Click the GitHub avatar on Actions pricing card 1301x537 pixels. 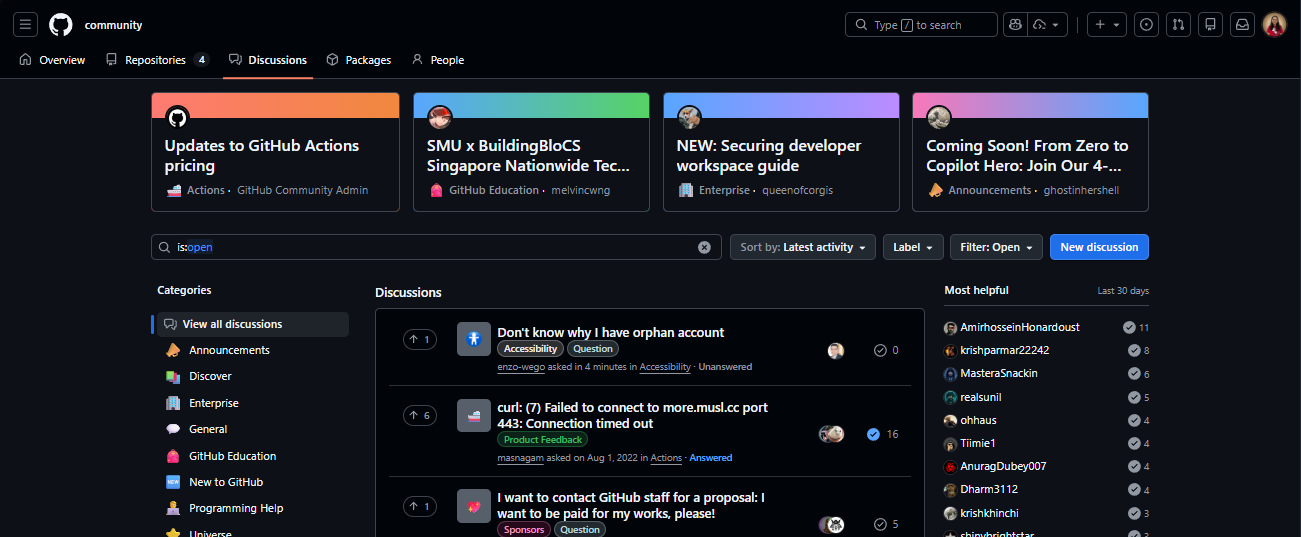pyautogui.click(x=177, y=118)
